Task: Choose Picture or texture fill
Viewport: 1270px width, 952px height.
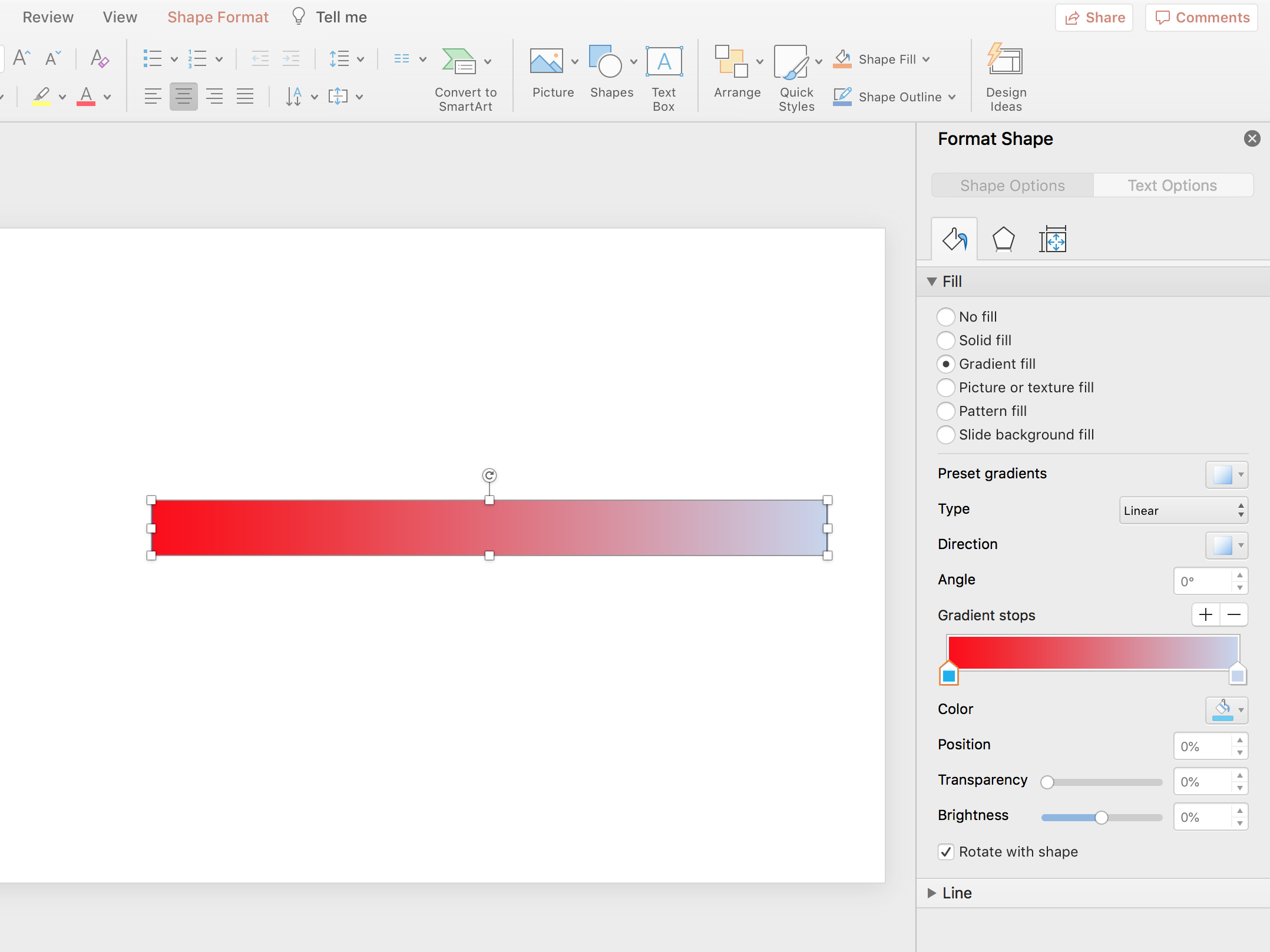Action: click(x=945, y=388)
